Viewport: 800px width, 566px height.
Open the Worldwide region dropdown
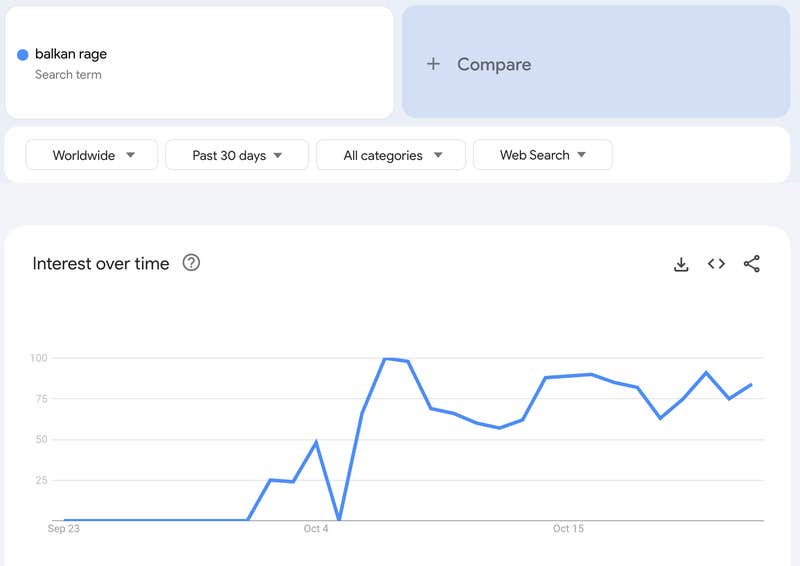tap(92, 155)
